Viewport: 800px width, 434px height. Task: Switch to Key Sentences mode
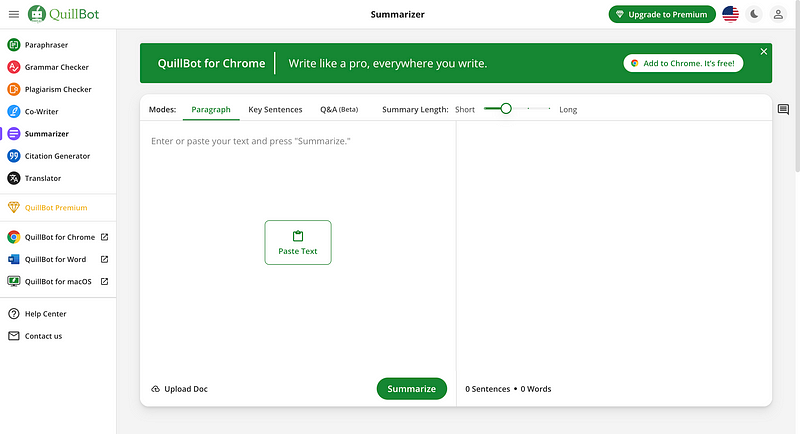[x=275, y=110]
